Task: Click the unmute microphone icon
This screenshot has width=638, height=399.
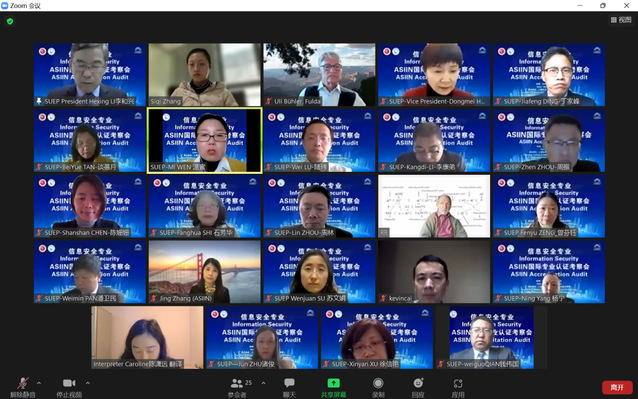Action: pyautogui.click(x=23, y=383)
